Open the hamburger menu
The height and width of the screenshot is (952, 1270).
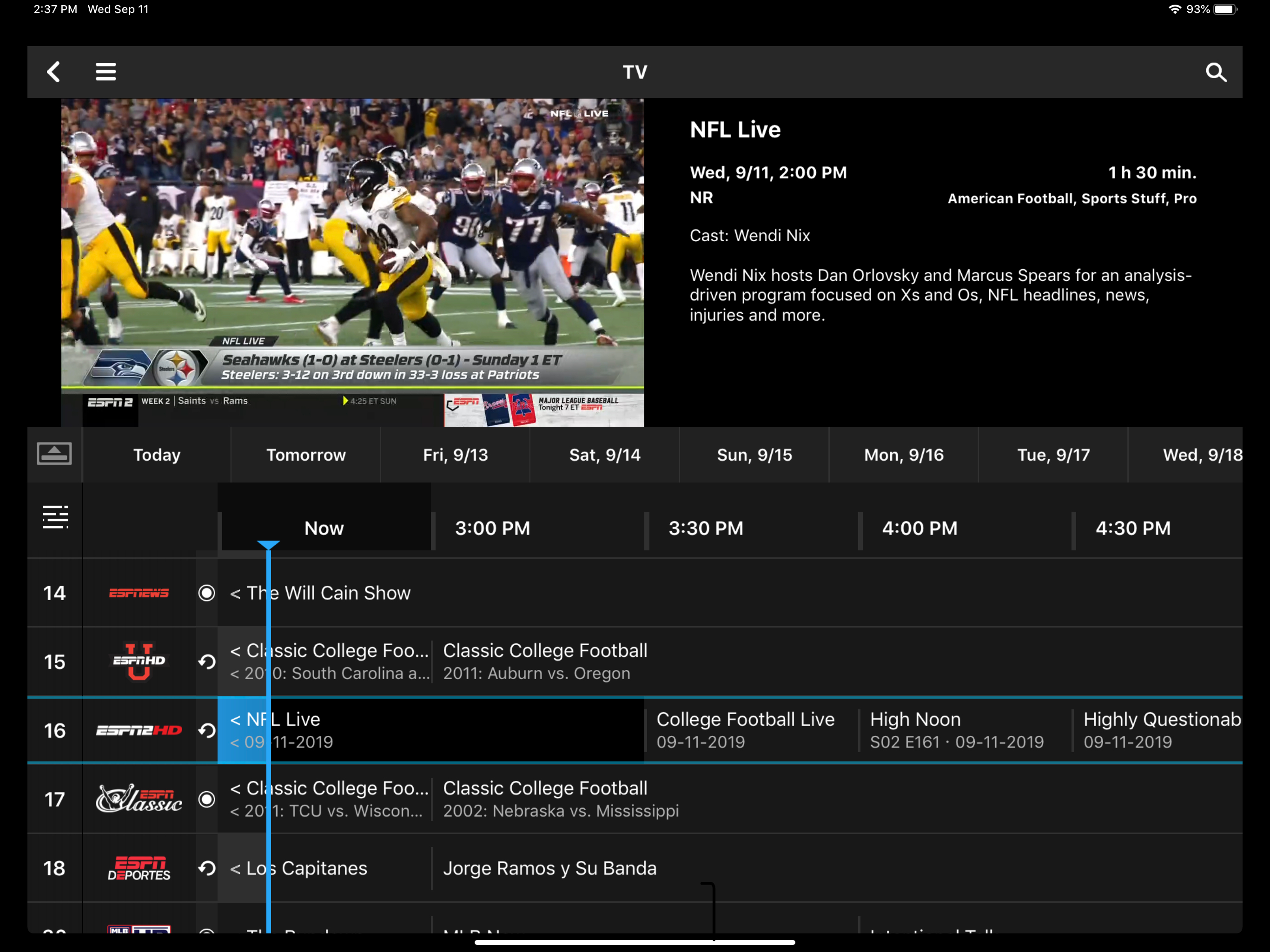tap(106, 73)
